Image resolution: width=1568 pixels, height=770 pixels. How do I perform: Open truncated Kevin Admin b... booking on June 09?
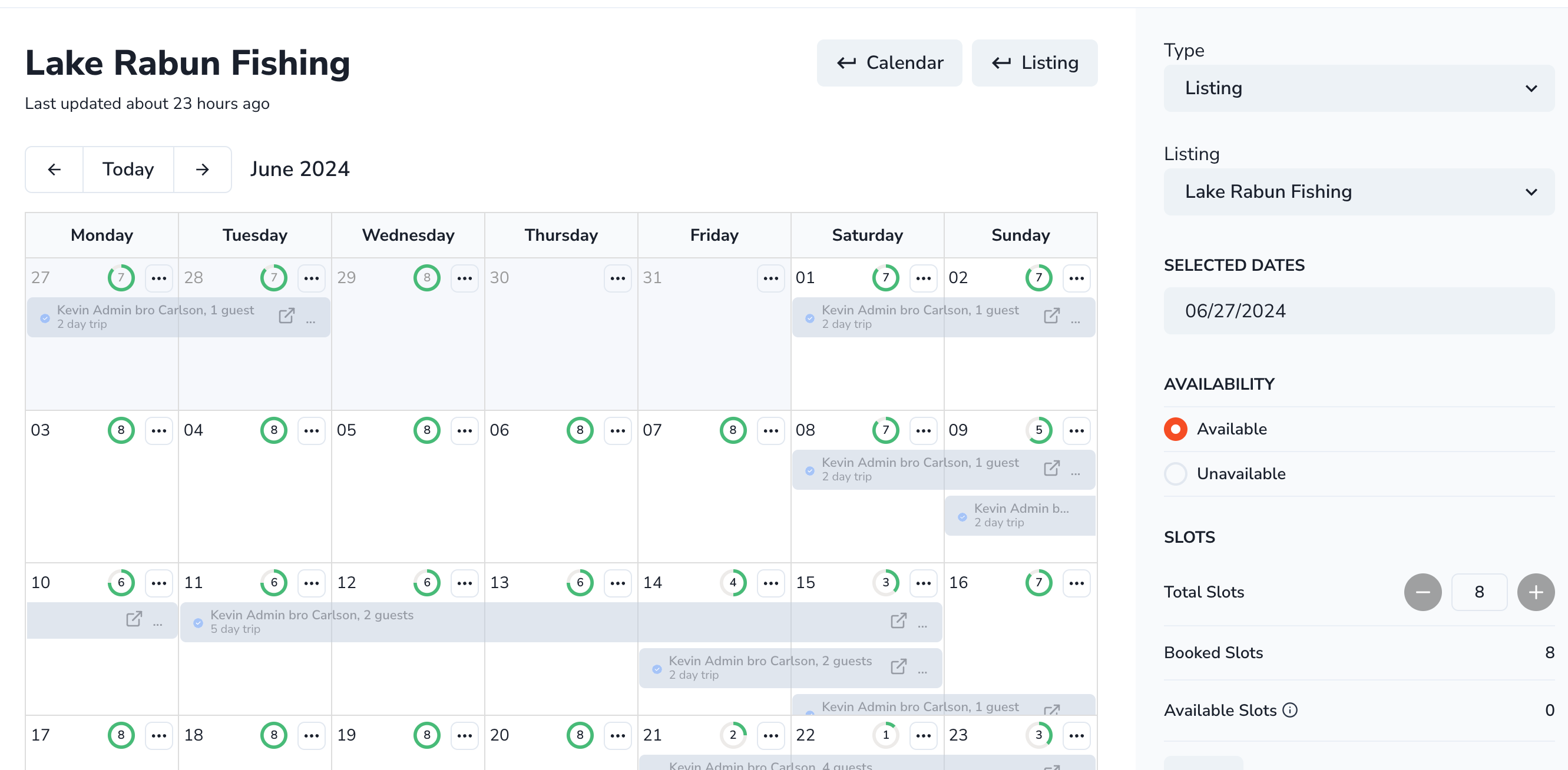click(x=1020, y=515)
